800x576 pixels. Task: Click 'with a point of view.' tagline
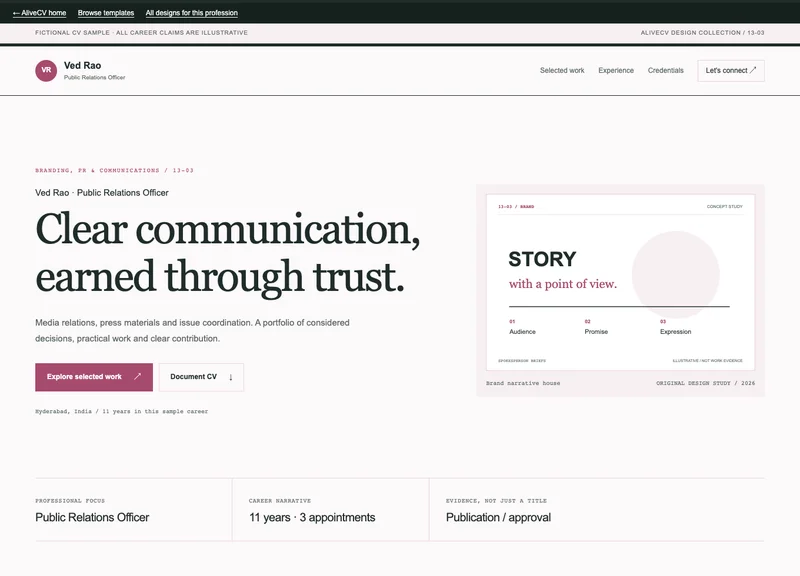[562, 284]
